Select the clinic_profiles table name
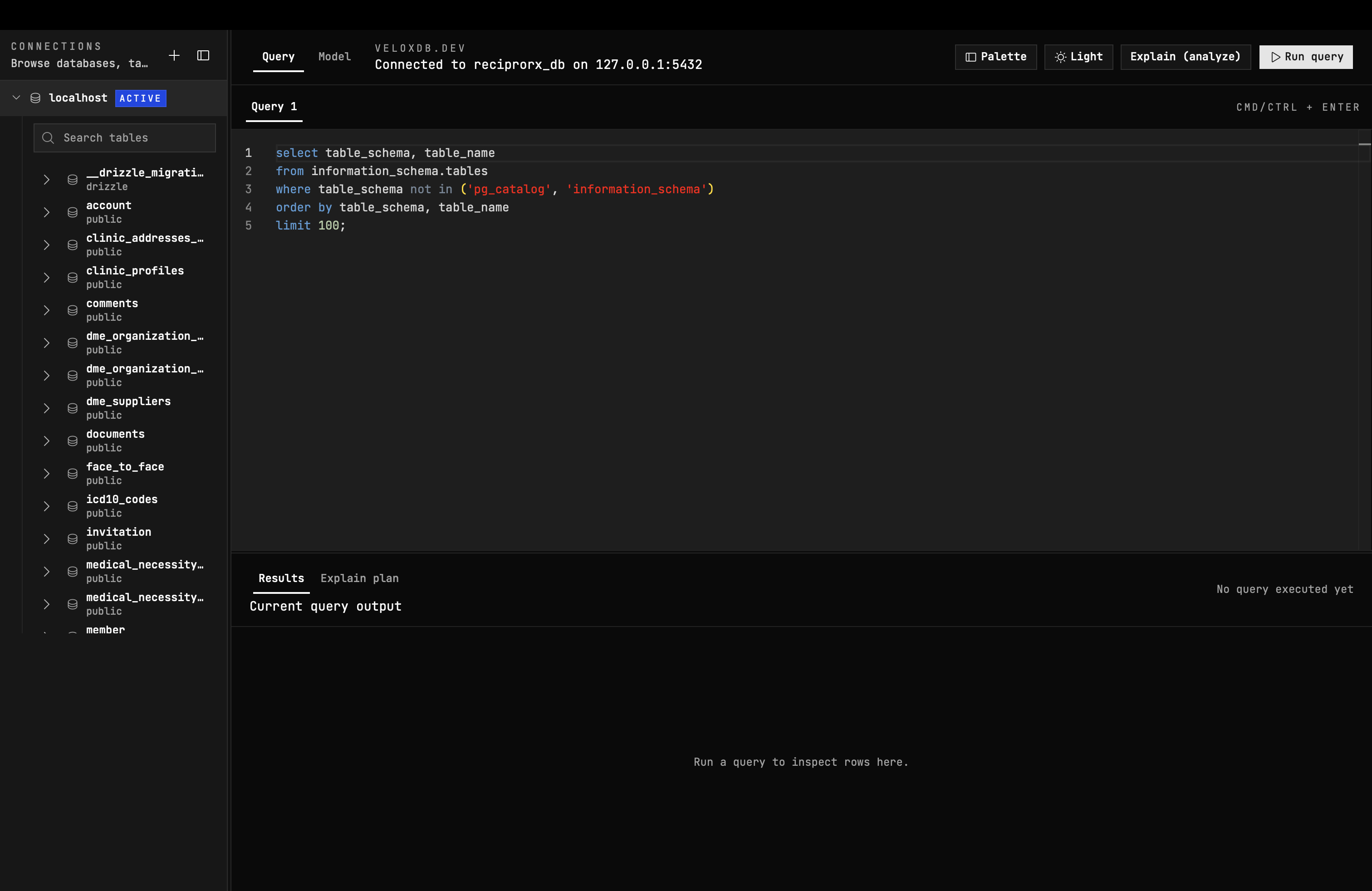This screenshot has height=891, width=1372. (135, 271)
